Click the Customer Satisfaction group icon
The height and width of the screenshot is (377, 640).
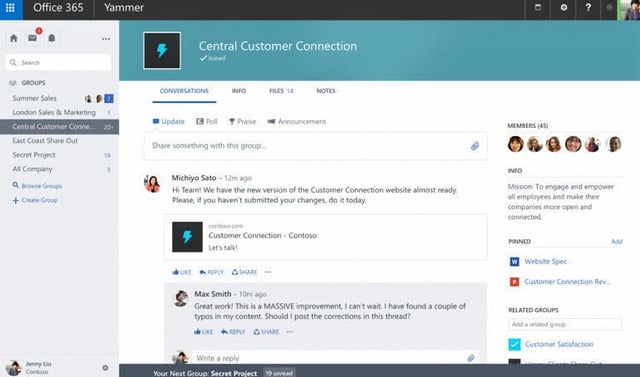click(514, 344)
